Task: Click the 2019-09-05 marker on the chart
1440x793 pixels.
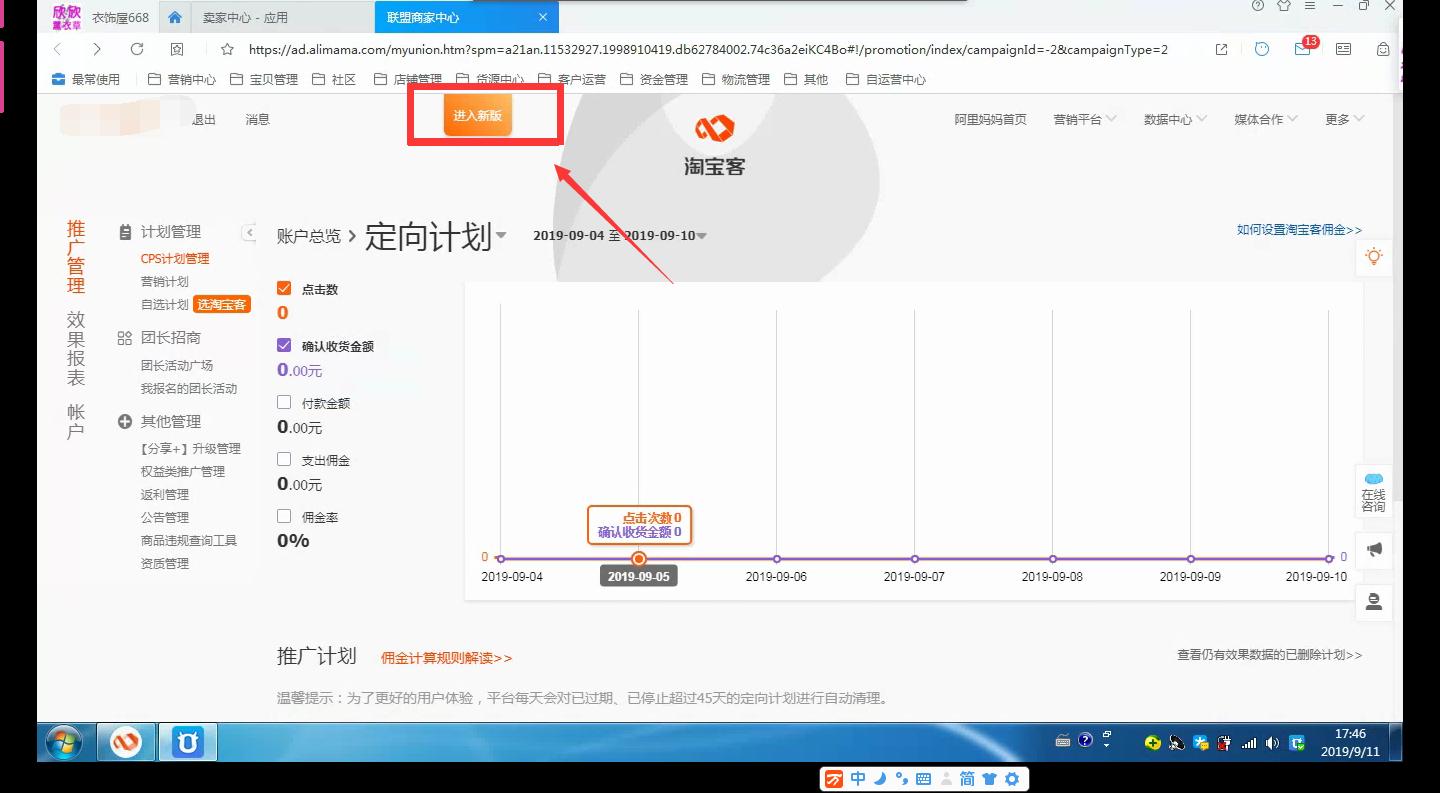Action: (638, 560)
